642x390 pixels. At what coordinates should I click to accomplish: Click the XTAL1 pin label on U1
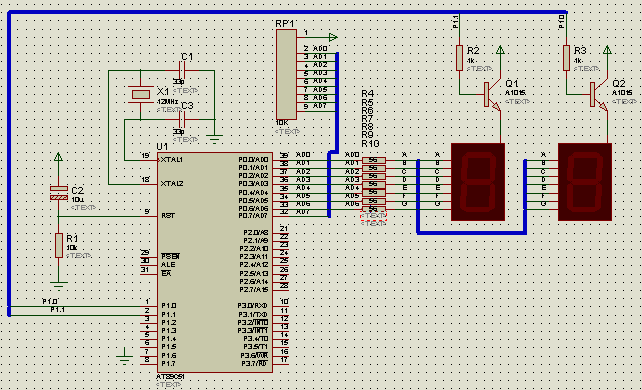click(x=172, y=160)
